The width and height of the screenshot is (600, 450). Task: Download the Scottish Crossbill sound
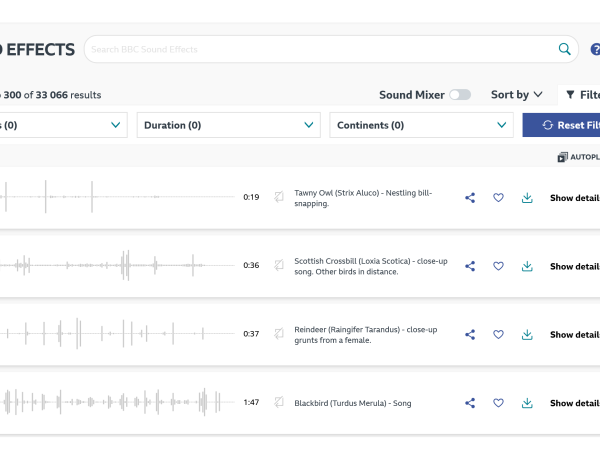527,267
